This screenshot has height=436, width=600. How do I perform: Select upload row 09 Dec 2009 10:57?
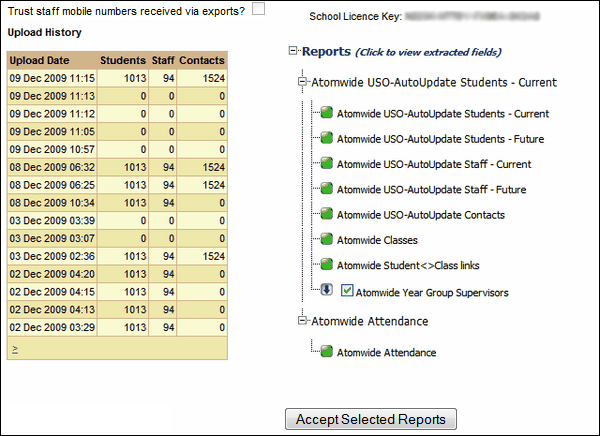pos(117,149)
